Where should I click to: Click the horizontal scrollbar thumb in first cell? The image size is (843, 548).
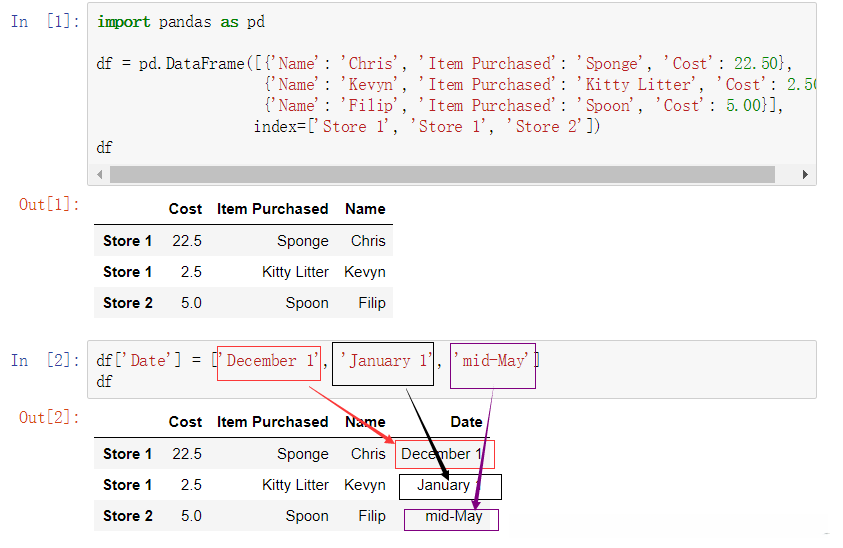[440, 175]
